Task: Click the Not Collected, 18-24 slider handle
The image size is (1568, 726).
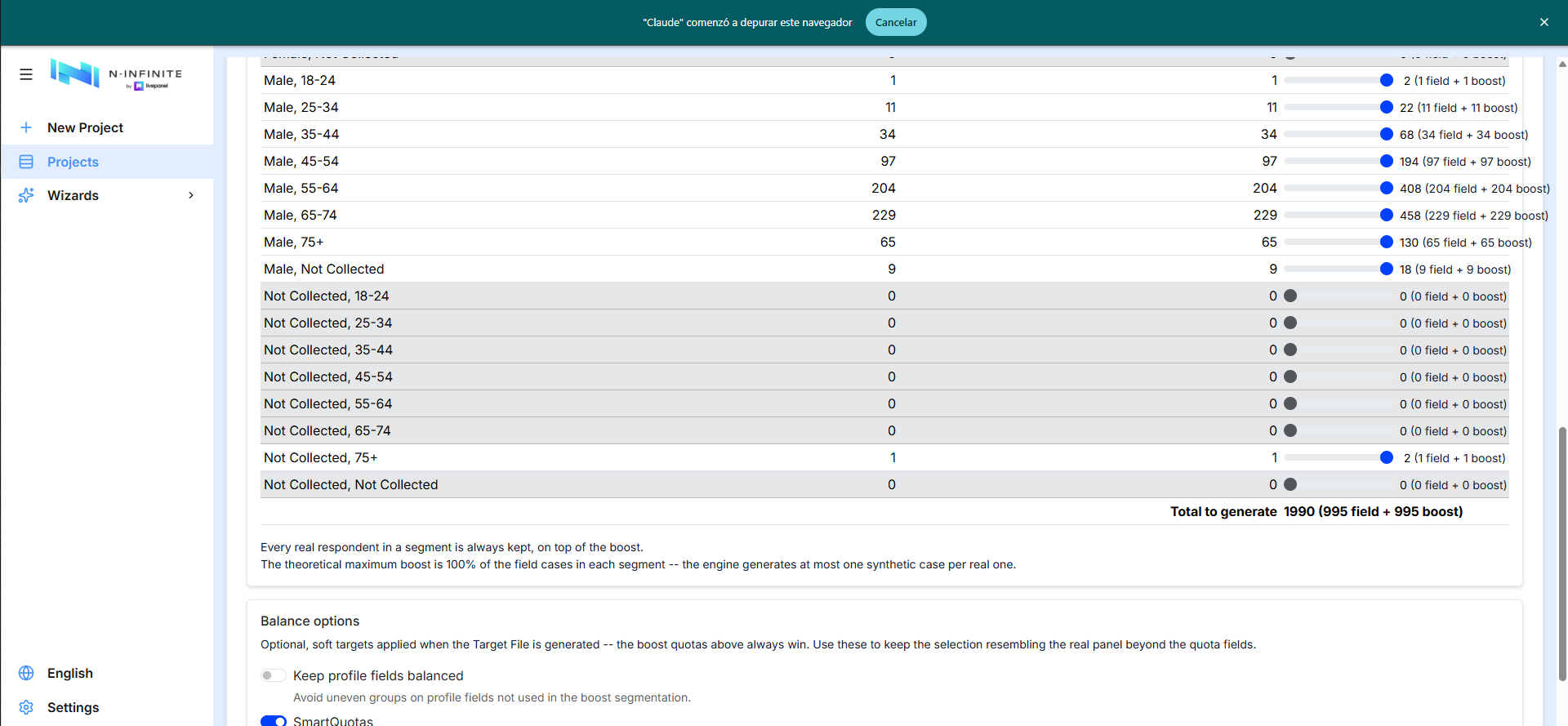Action: click(1290, 296)
